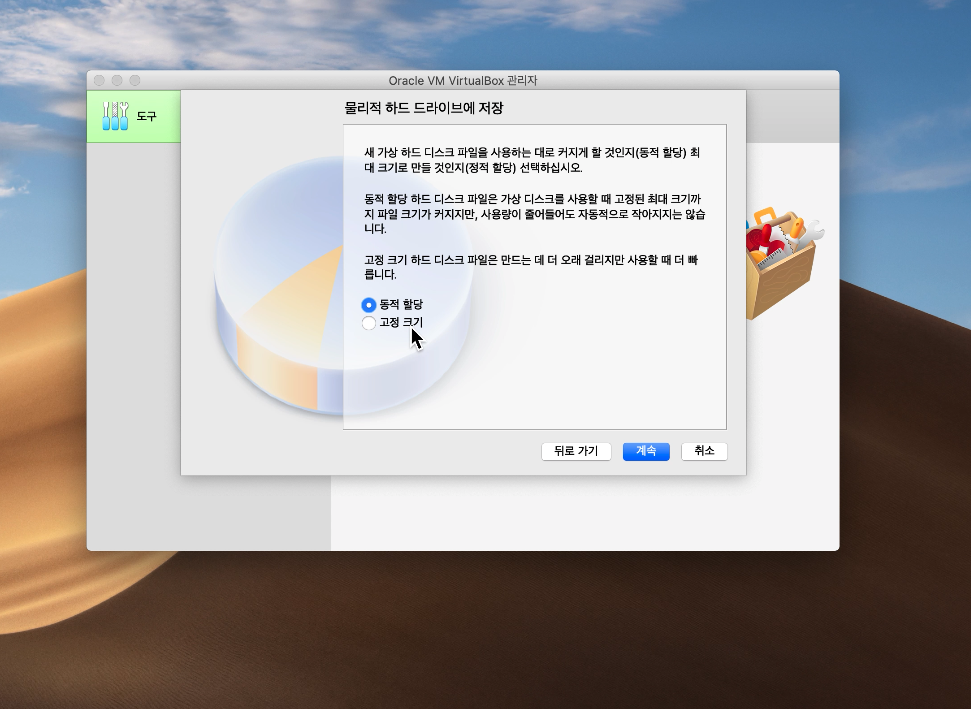This screenshot has width=971, height=709.
Task: Cancel the wizard with 취소
Action: pyautogui.click(x=704, y=451)
